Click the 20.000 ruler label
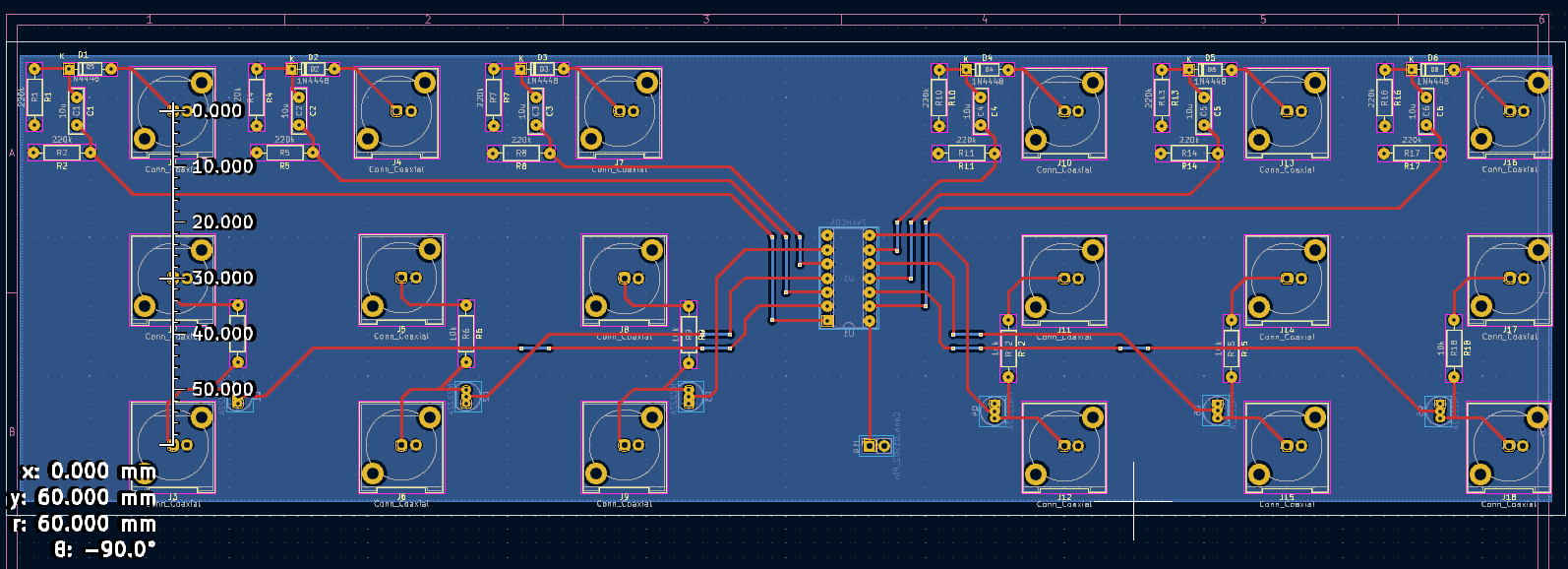 click(x=223, y=221)
